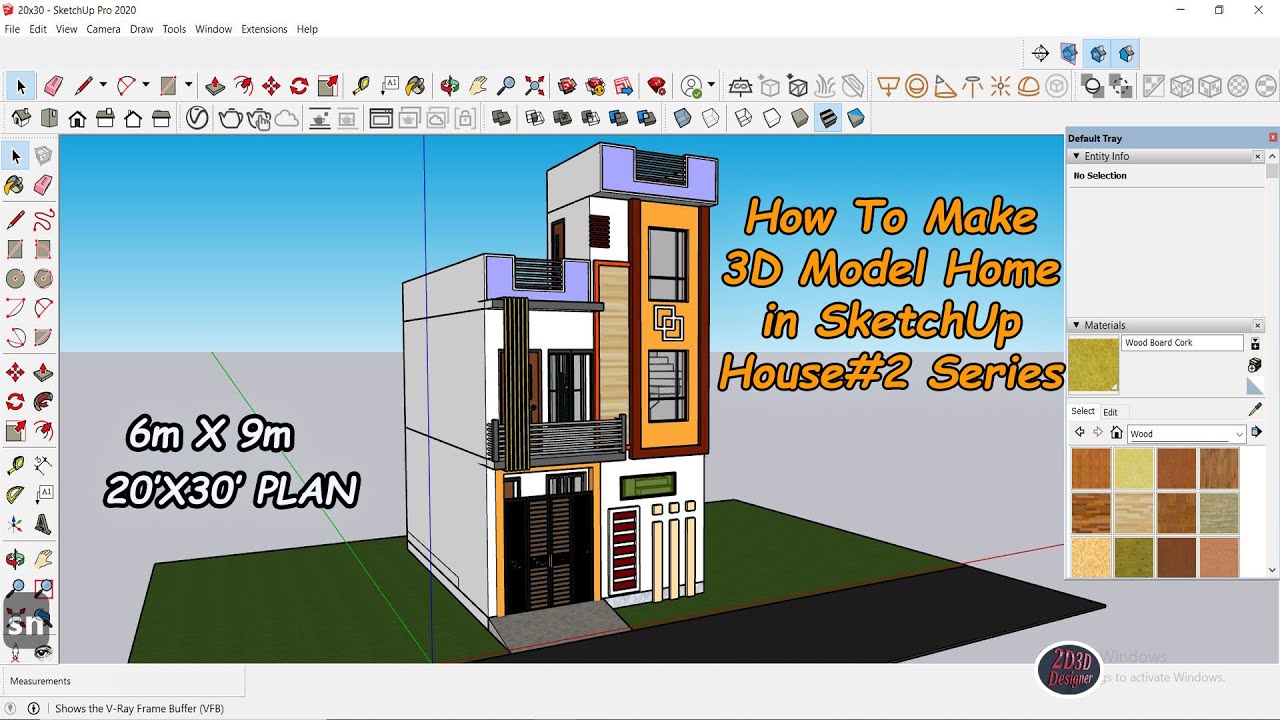This screenshot has width=1280, height=720.
Task: Click the Measurements box
Action: click(122, 681)
